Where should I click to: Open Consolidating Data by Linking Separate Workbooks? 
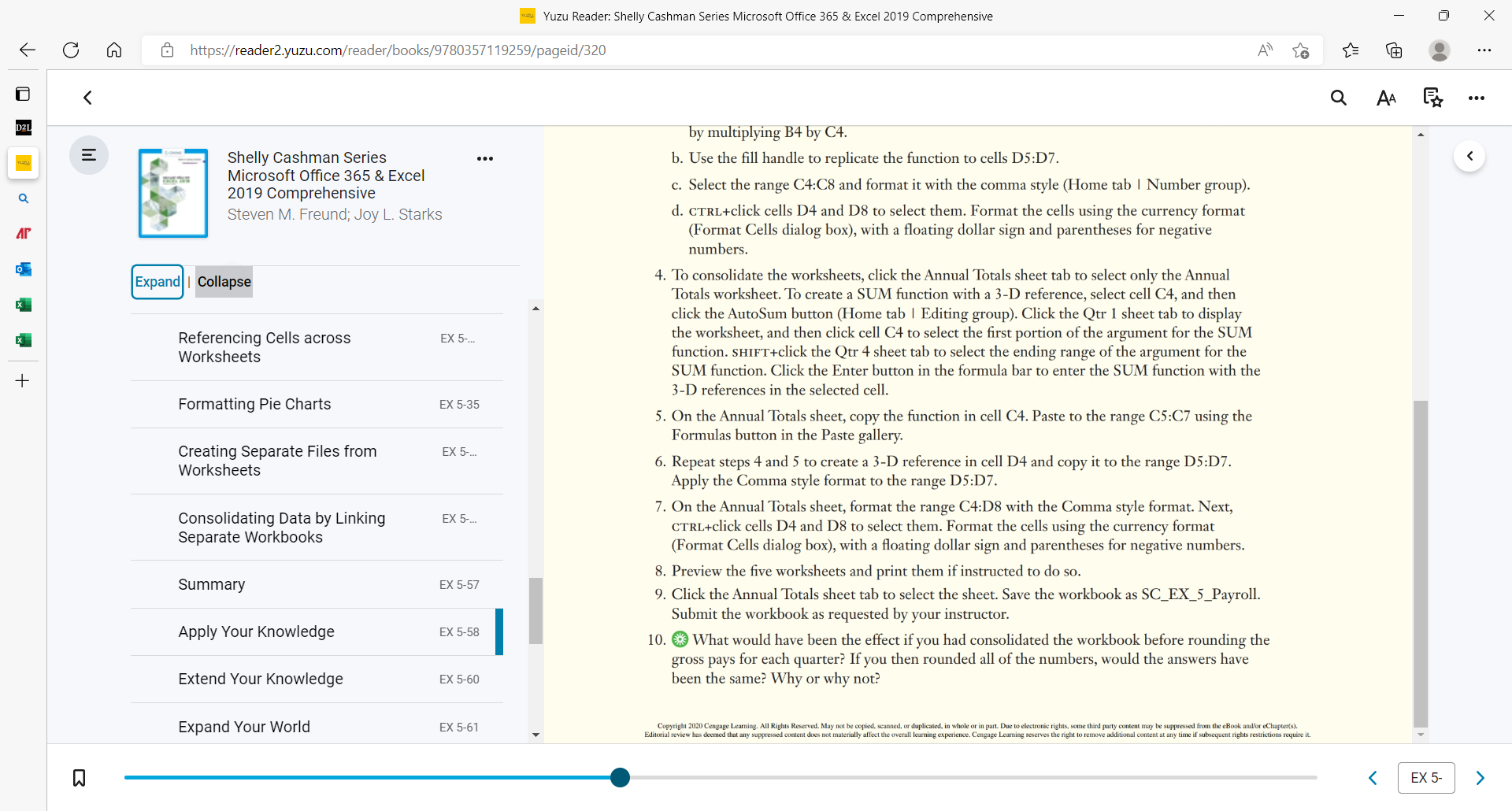click(317, 528)
